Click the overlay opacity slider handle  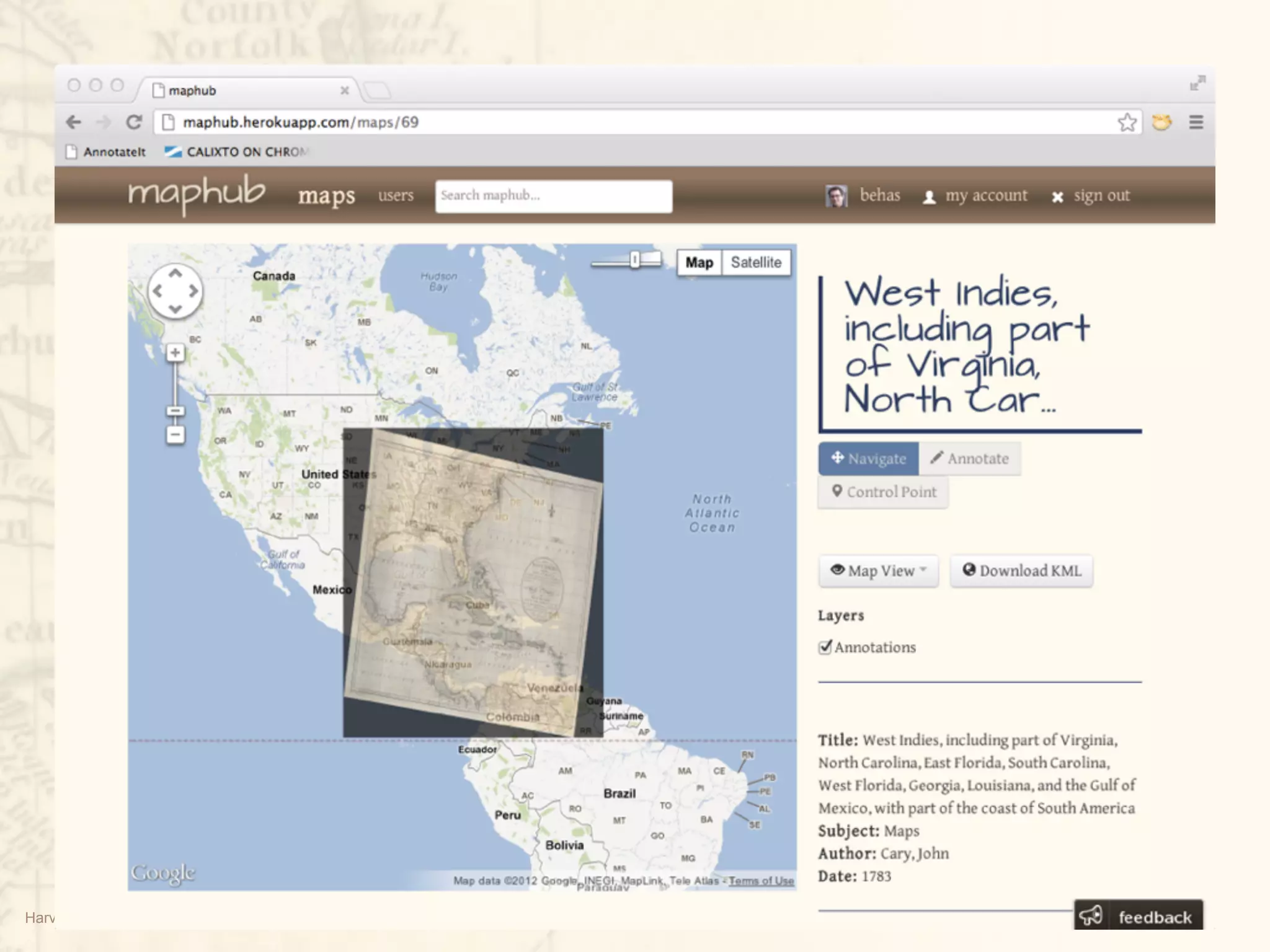pos(634,260)
